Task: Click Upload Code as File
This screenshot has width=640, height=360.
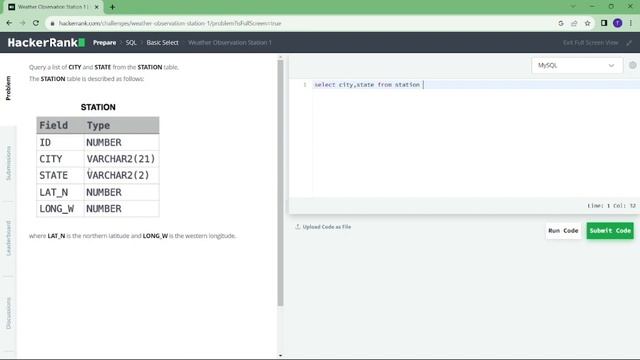Action: (x=323, y=227)
